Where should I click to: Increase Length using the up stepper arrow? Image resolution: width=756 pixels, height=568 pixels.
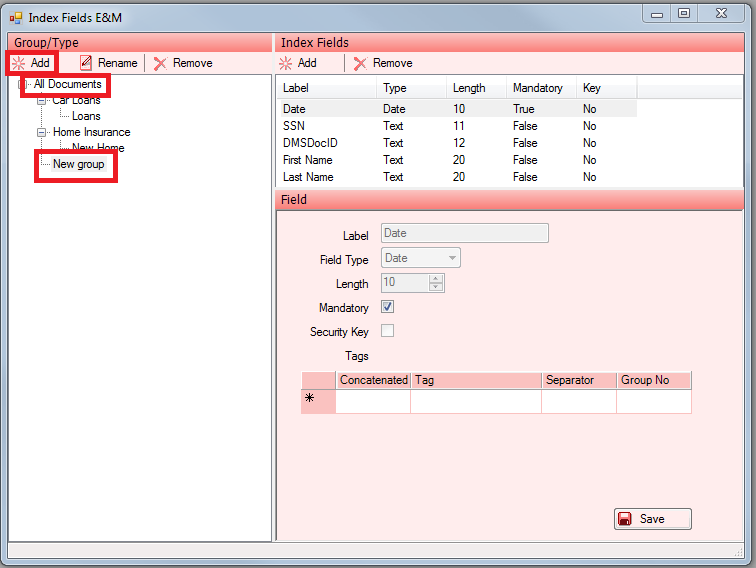click(435, 279)
